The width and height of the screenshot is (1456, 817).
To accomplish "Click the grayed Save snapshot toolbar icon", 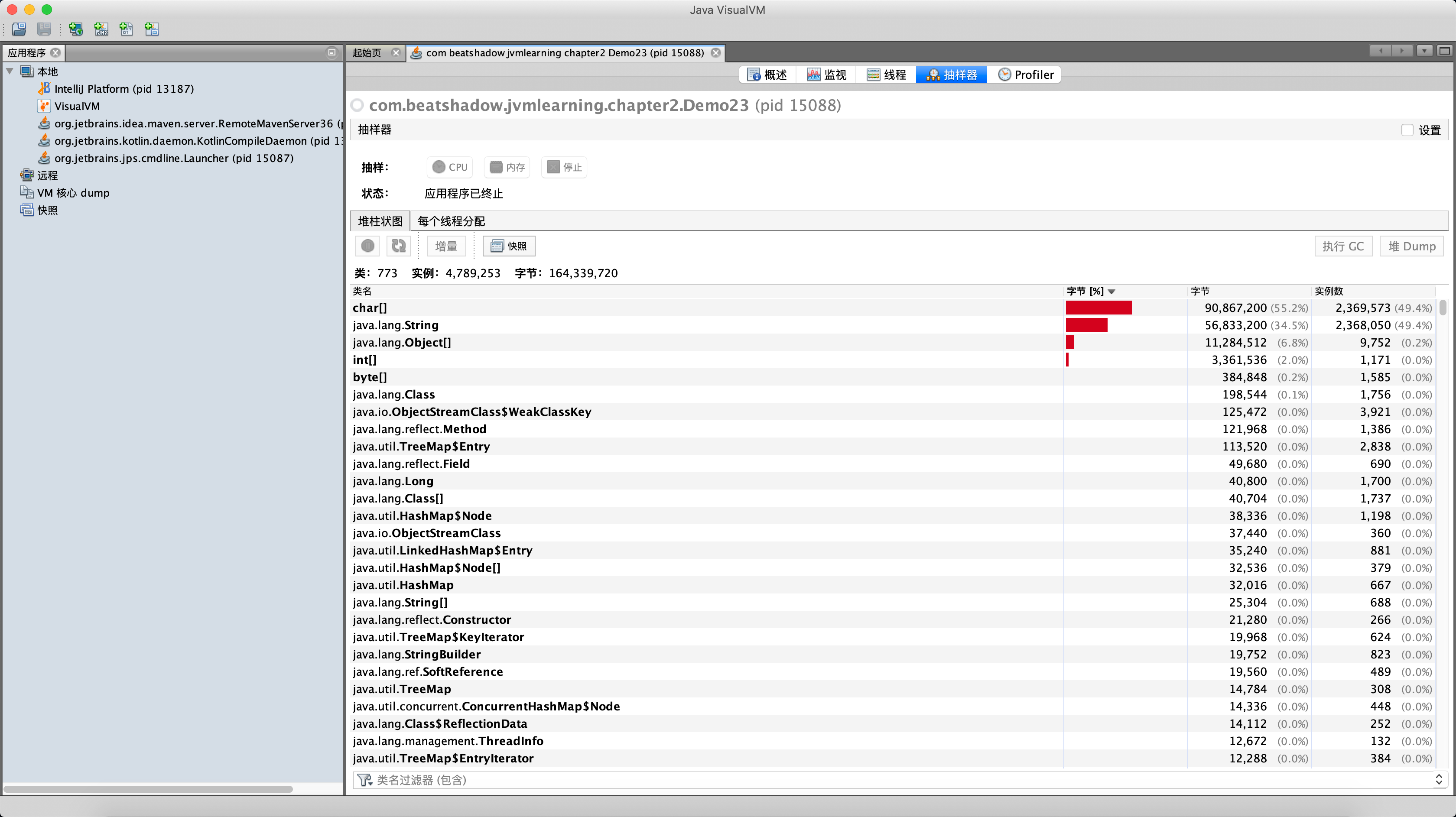I will [x=44, y=29].
